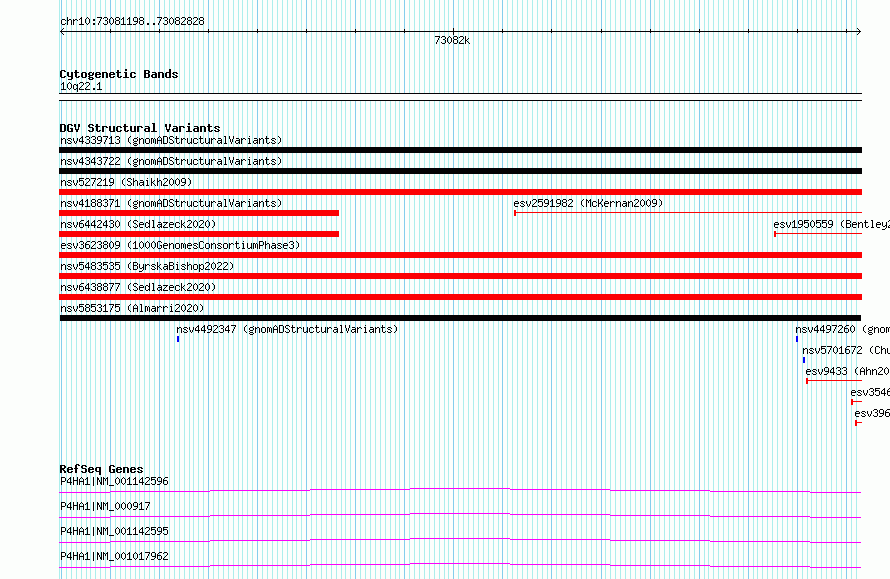Image resolution: width=890 pixels, height=579 pixels.
Task: Click the black bar under nsv4339713
Action: 460,150
